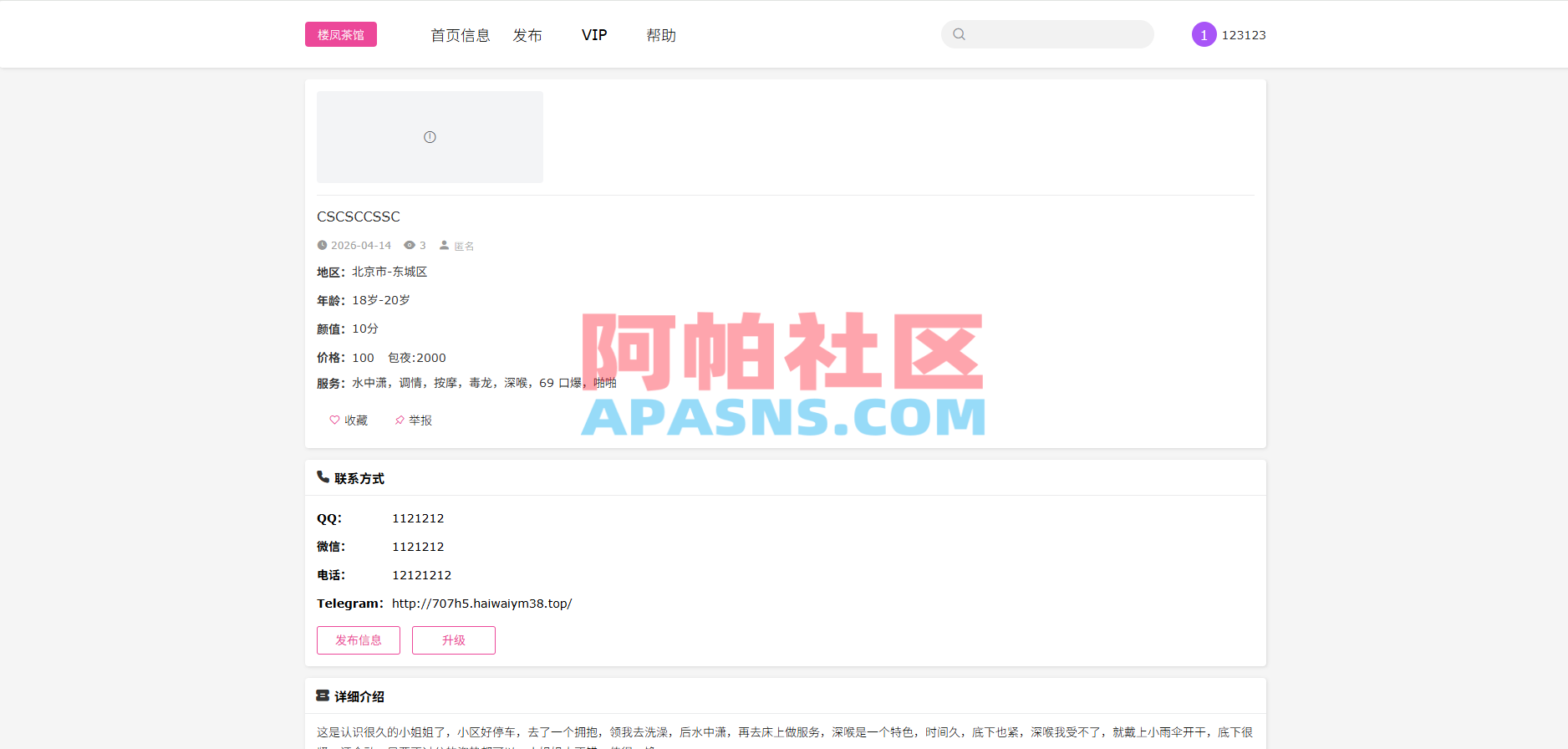The image size is (1568, 749).
Task: Click the 举报 report label
Action: 420,420
